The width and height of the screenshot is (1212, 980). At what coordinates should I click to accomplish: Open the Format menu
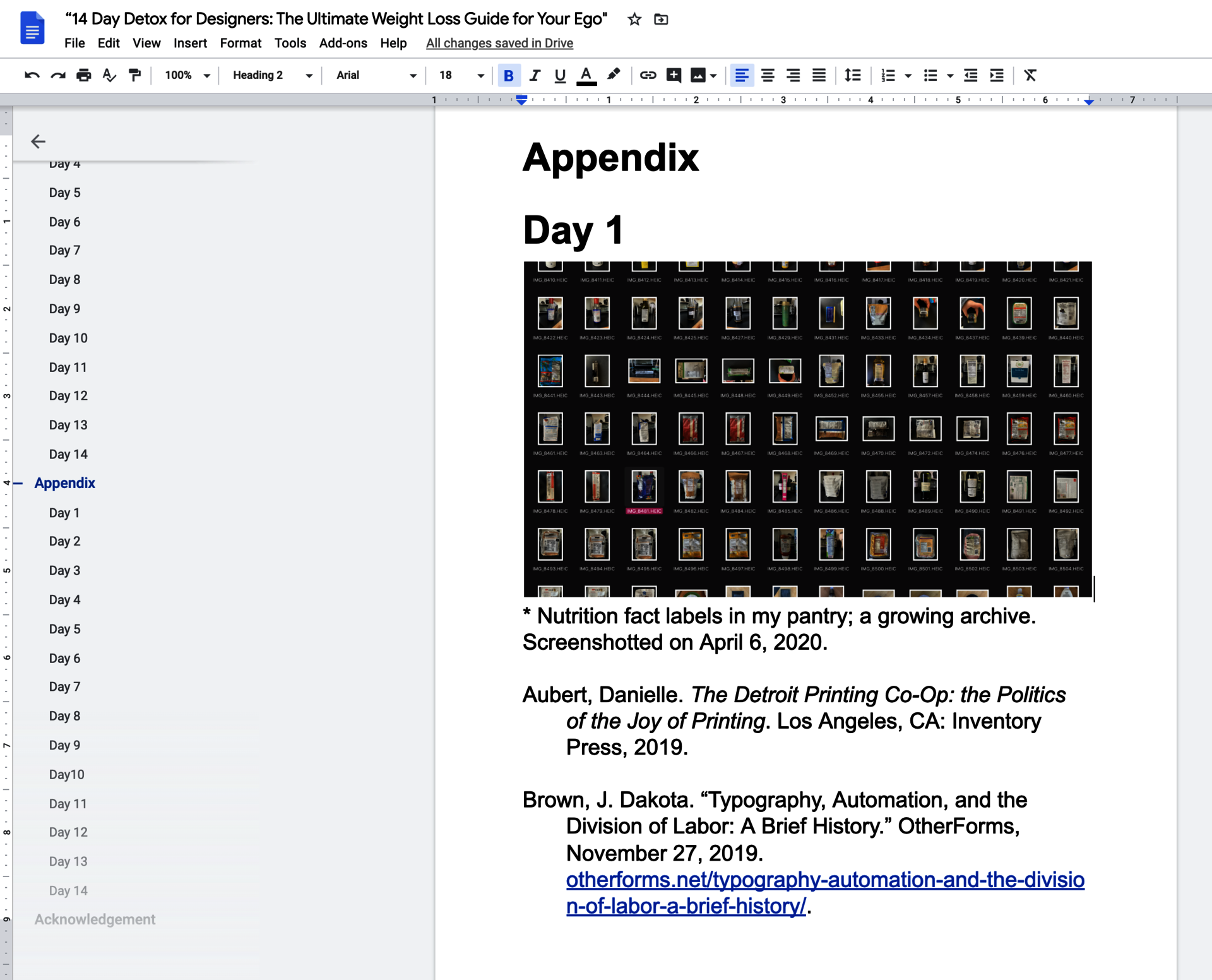(241, 43)
